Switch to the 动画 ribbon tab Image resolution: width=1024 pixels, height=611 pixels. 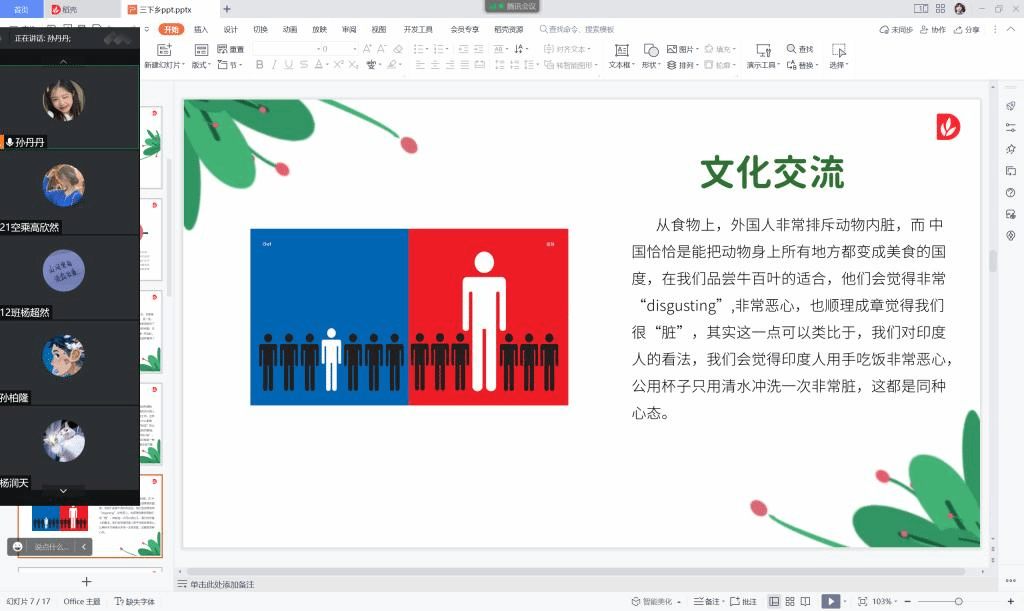pos(290,29)
